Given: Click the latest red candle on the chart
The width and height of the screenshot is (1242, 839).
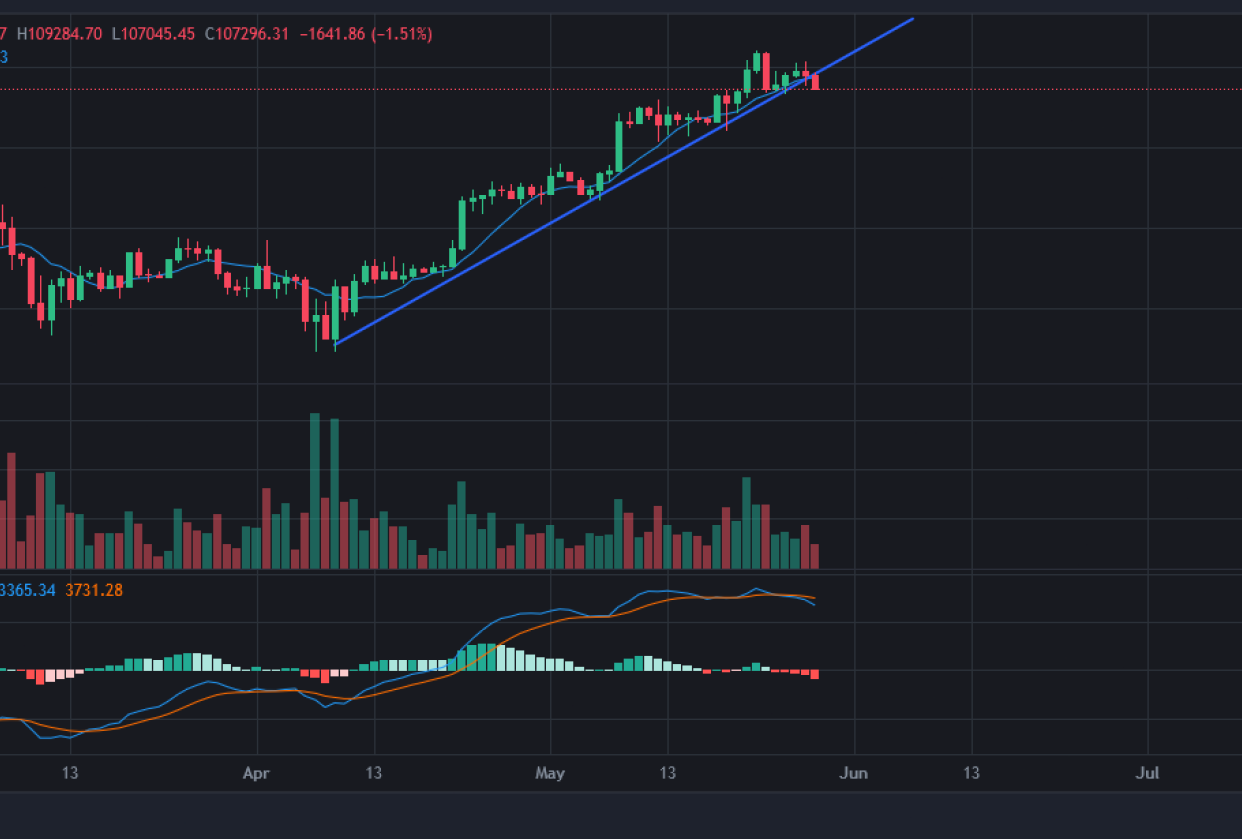Looking at the screenshot, I should [x=815, y=82].
